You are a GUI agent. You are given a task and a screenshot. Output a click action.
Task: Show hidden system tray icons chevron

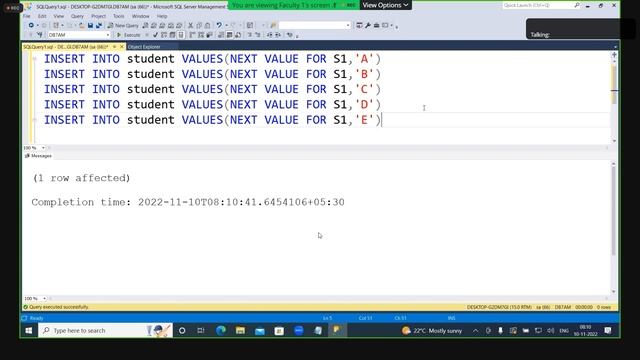coord(476,331)
